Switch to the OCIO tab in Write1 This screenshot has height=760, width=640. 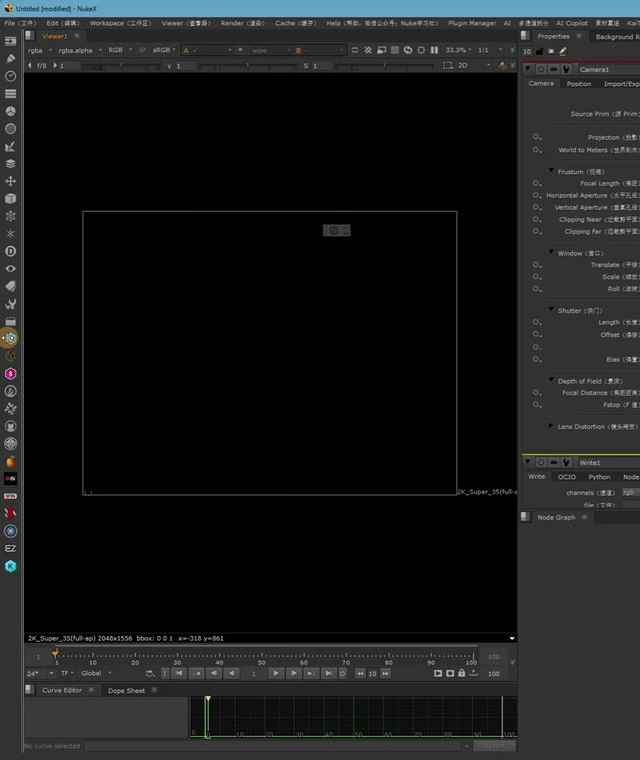566,477
